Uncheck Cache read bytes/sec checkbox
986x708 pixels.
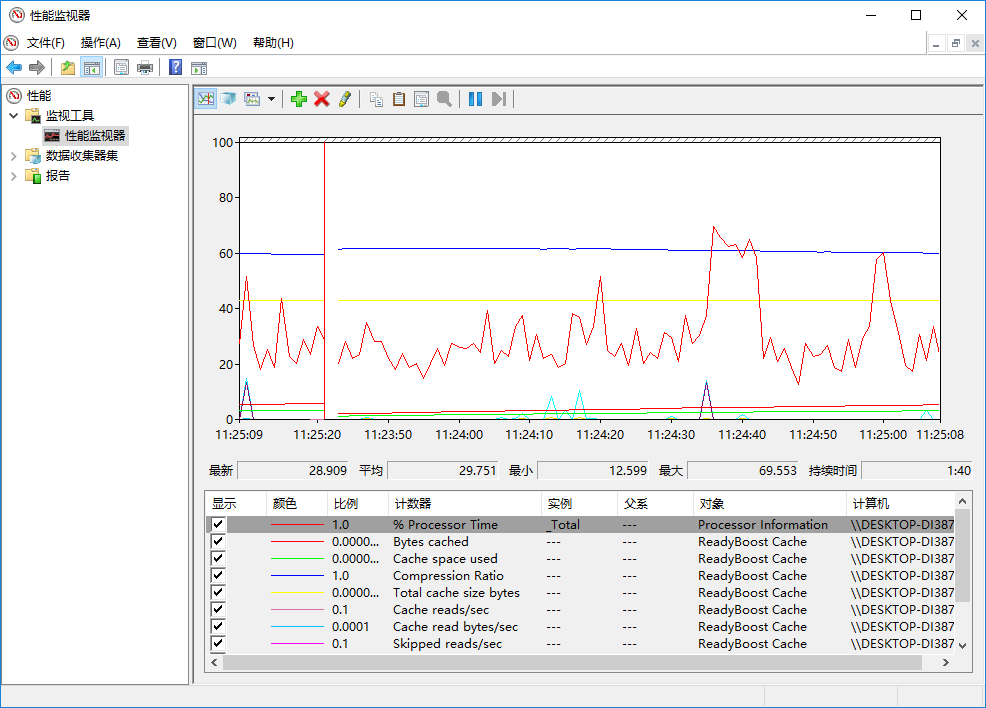tap(218, 626)
